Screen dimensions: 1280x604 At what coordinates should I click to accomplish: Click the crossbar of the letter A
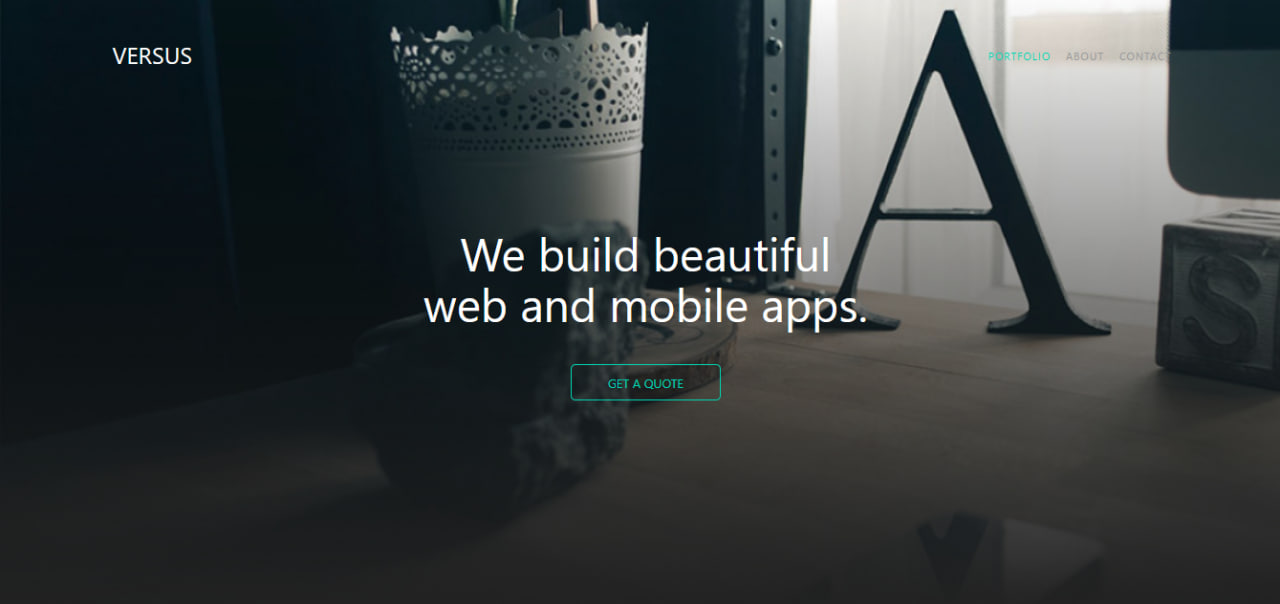click(936, 213)
